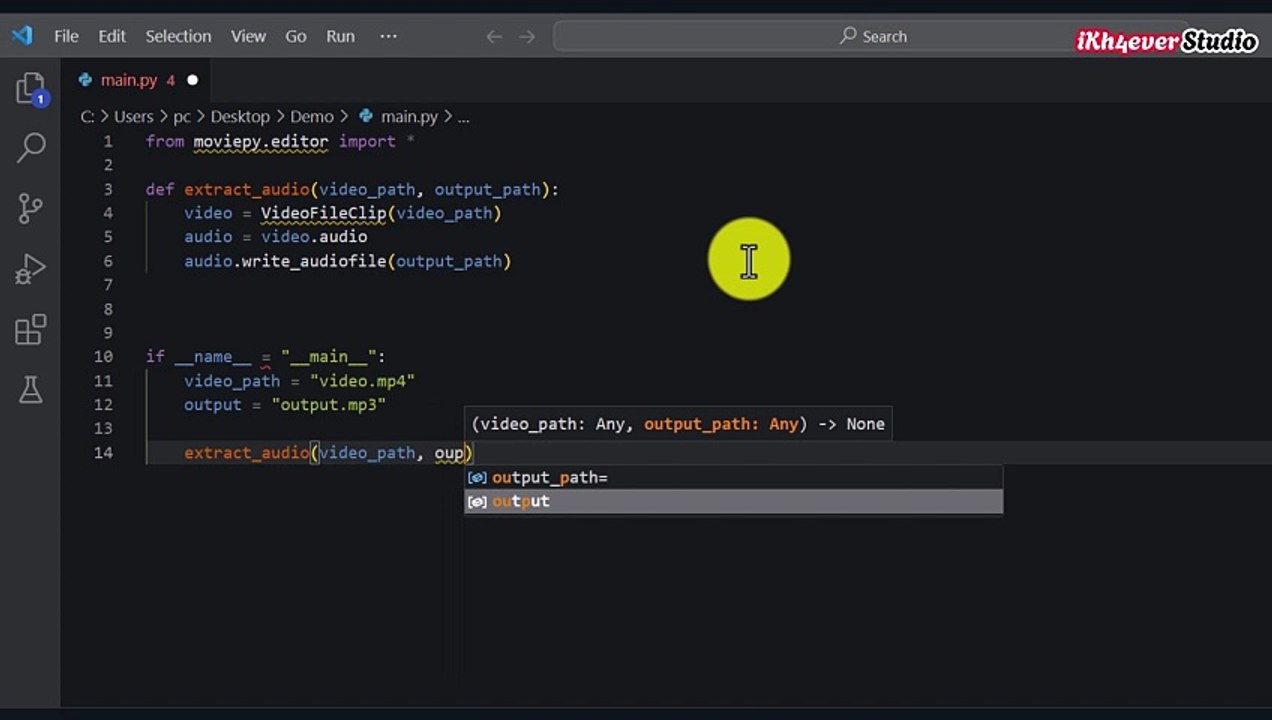The height and width of the screenshot is (720, 1272).
Task: Click the Python file icon on main.py tab
Action: 86,80
